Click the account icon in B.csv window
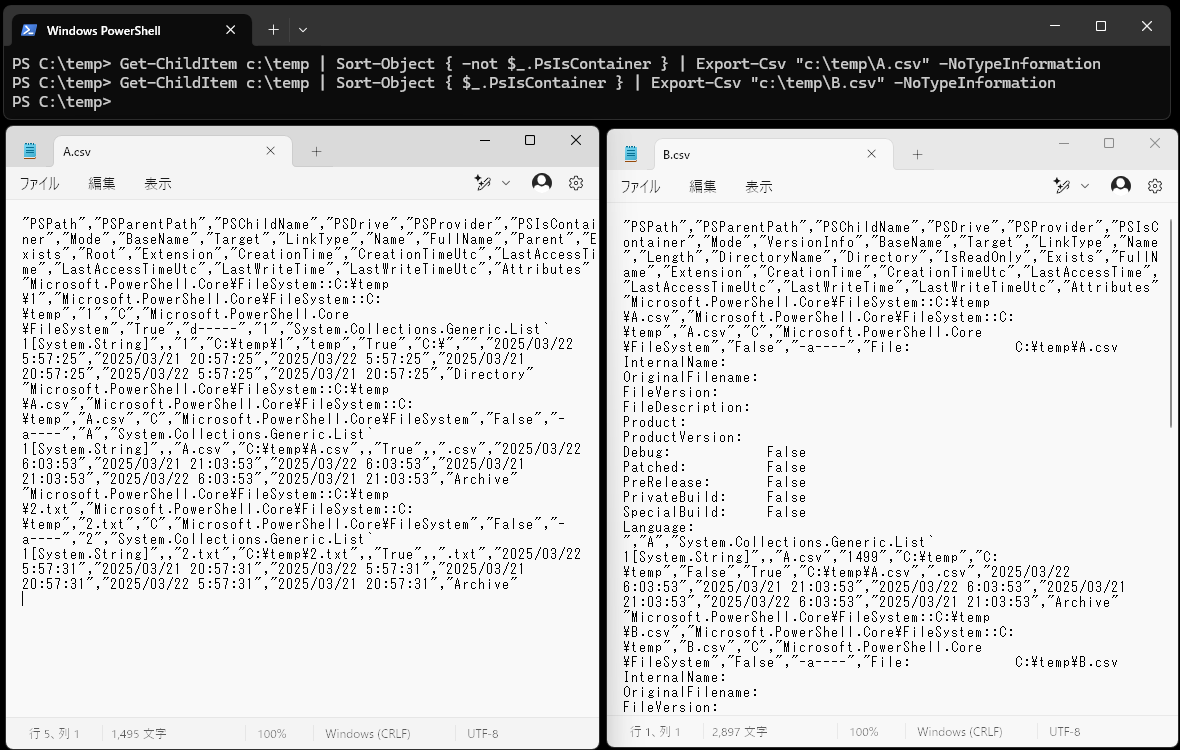Image resolution: width=1180 pixels, height=750 pixels. [x=1120, y=186]
